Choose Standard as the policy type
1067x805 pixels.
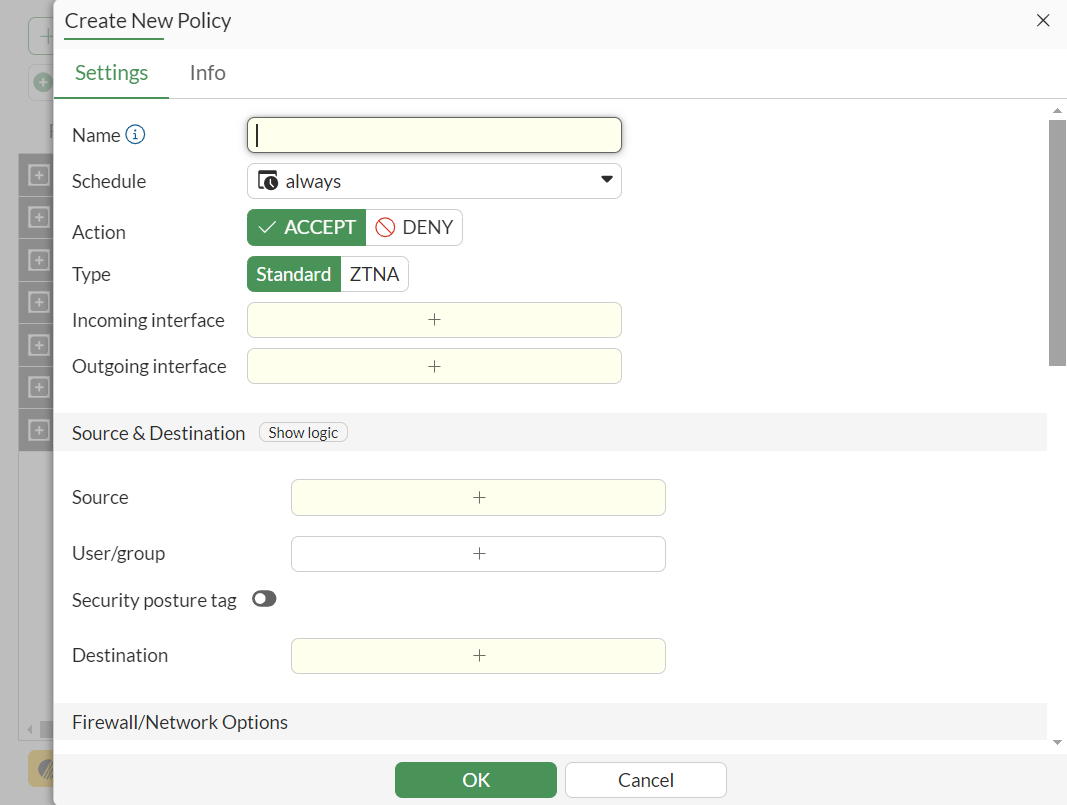tap(293, 274)
